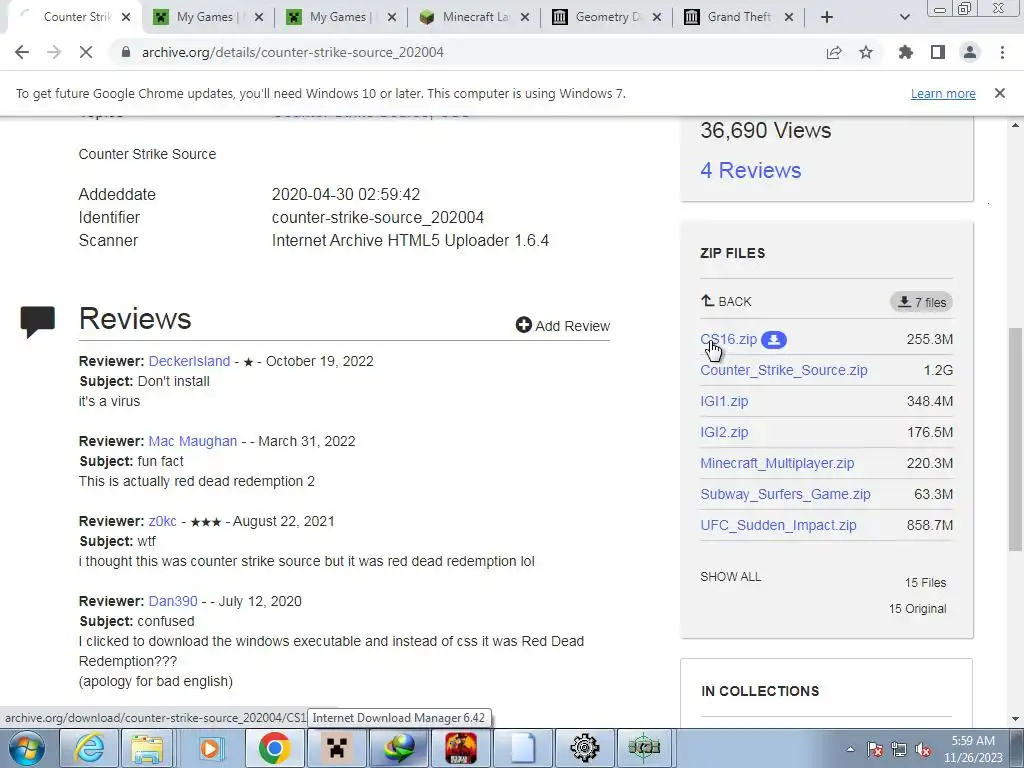The image size is (1024, 768).
Task: Switch to the second My Games tab
Action: click(340, 17)
